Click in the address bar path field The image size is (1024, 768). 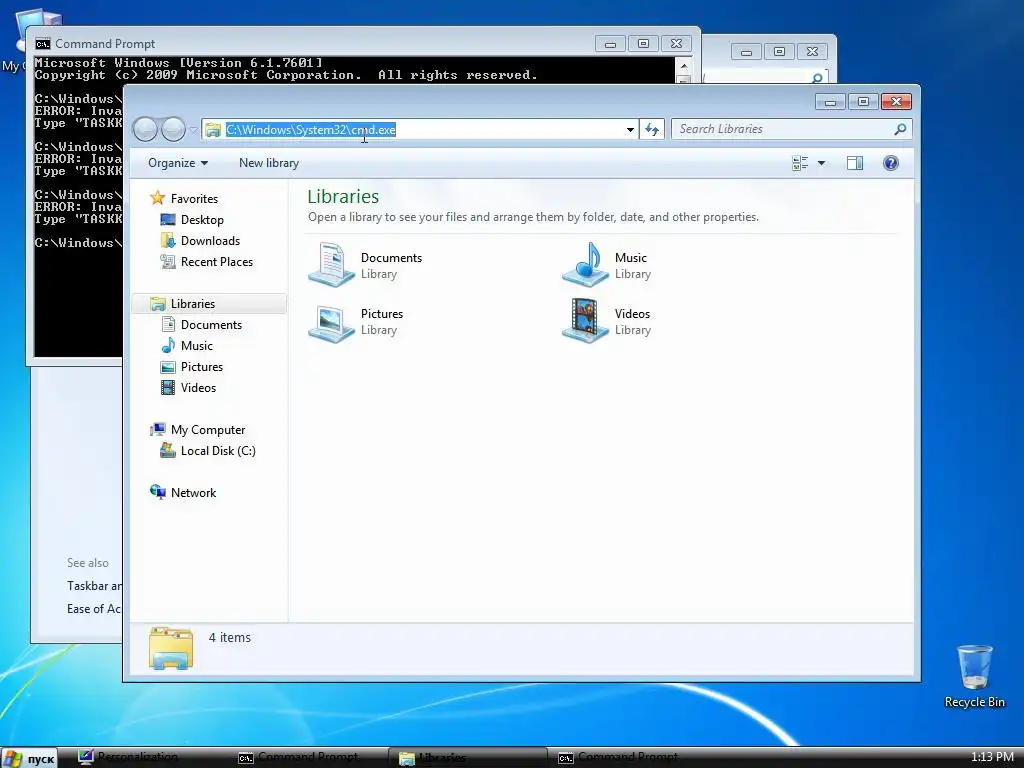pyautogui.click(x=419, y=129)
